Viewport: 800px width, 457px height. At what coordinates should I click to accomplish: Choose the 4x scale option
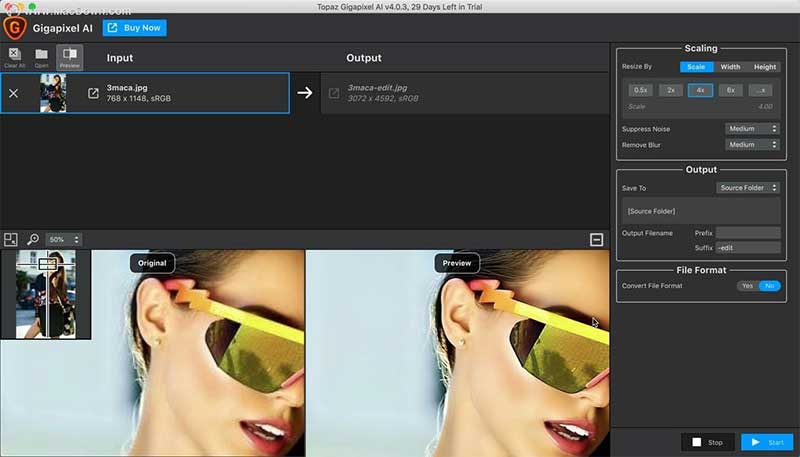pos(701,90)
